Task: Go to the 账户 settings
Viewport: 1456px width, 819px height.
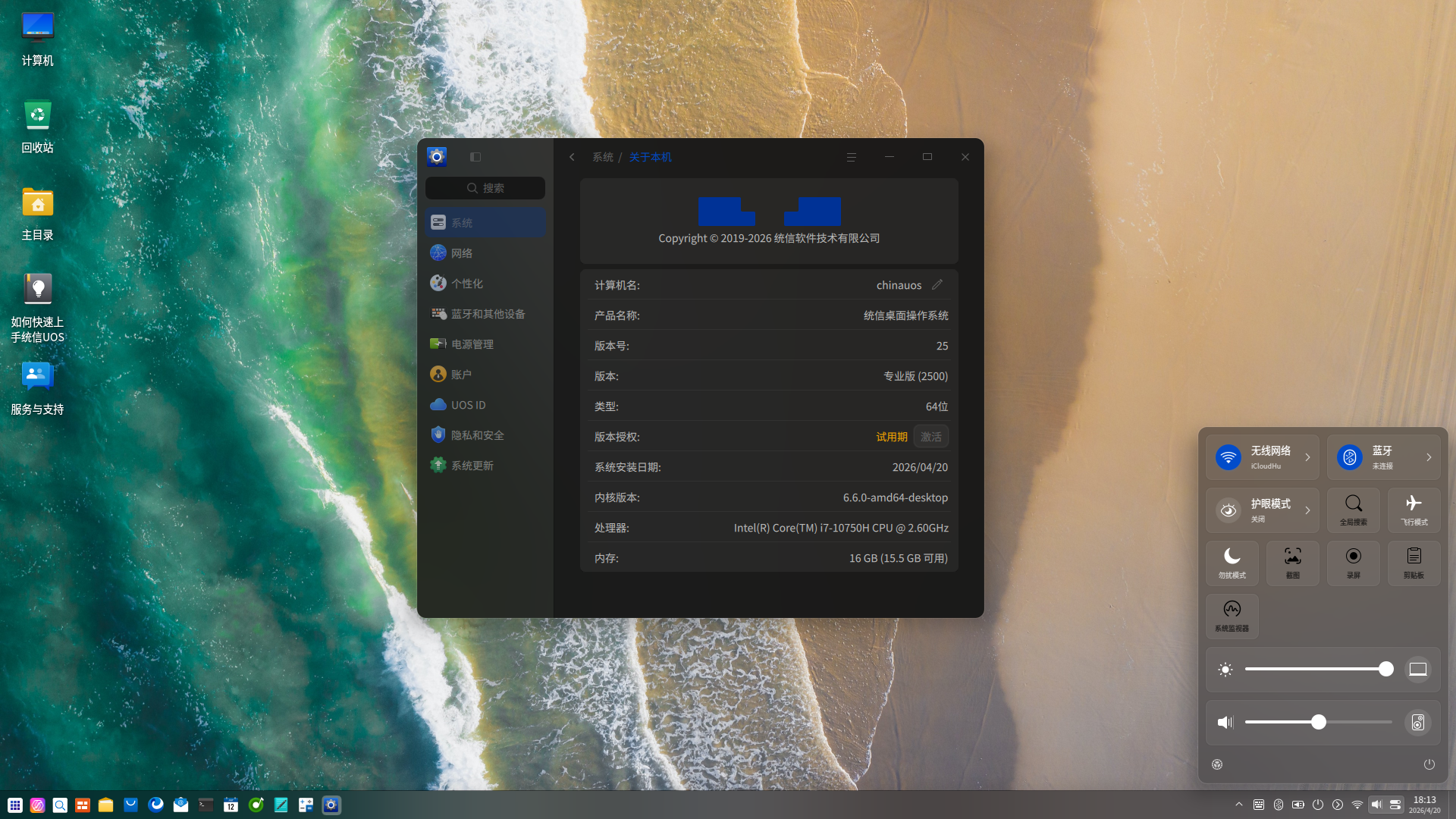Action: pos(485,375)
